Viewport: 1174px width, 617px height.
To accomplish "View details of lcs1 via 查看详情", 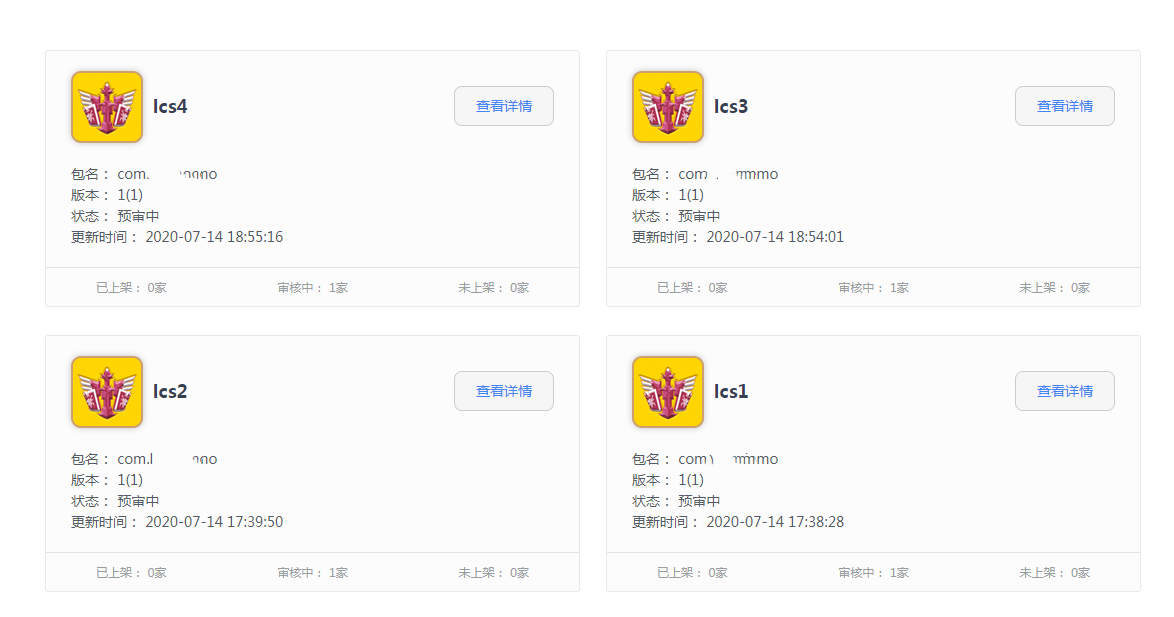I will [x=1065, y=391].
